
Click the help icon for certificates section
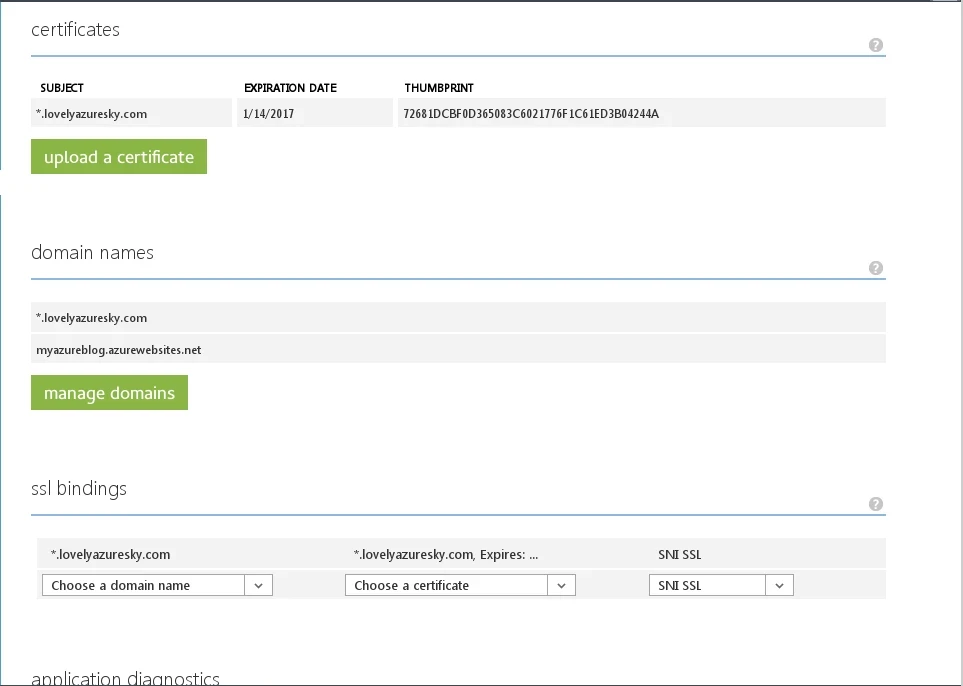tap(876, 45)
